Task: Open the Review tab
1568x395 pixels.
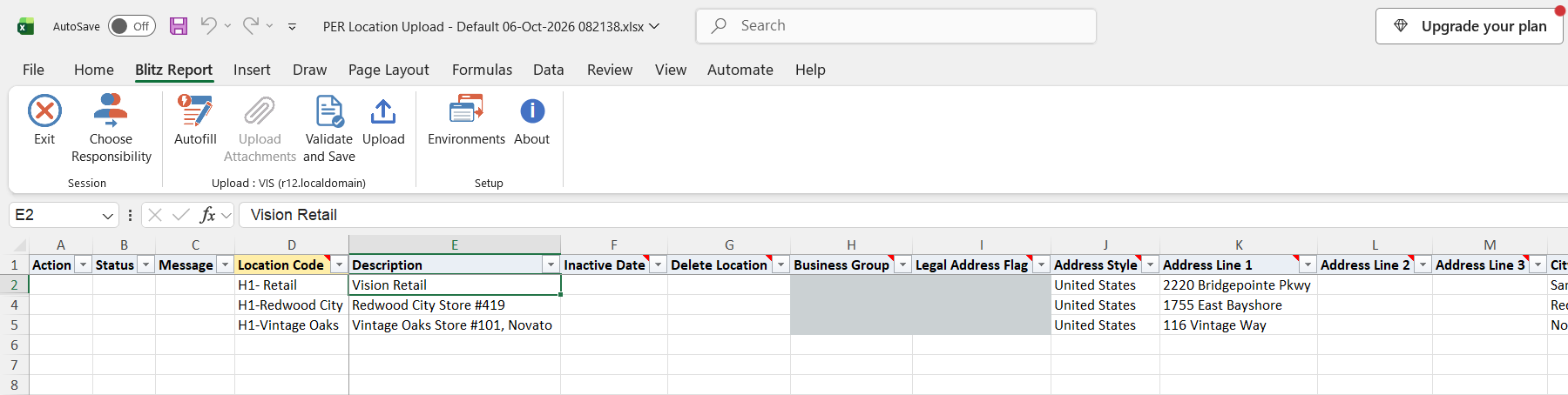Action: pyautogui.click(x=610, y=70)
